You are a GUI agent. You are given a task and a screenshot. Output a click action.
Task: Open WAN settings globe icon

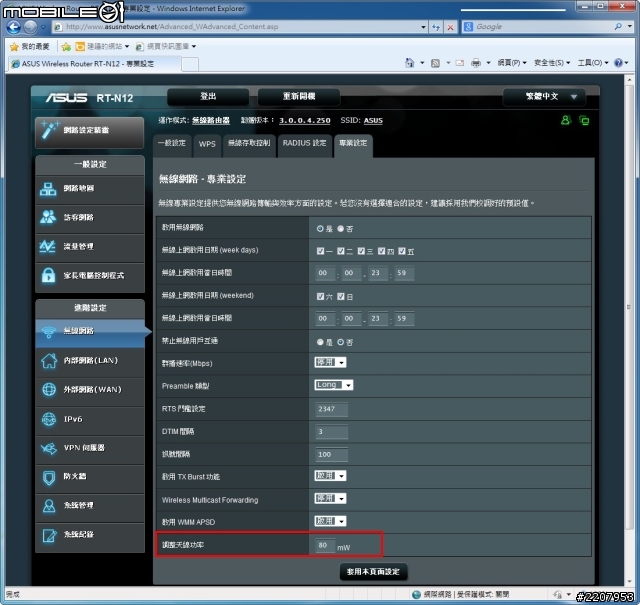pyautogui.click(x=49, y=389)
